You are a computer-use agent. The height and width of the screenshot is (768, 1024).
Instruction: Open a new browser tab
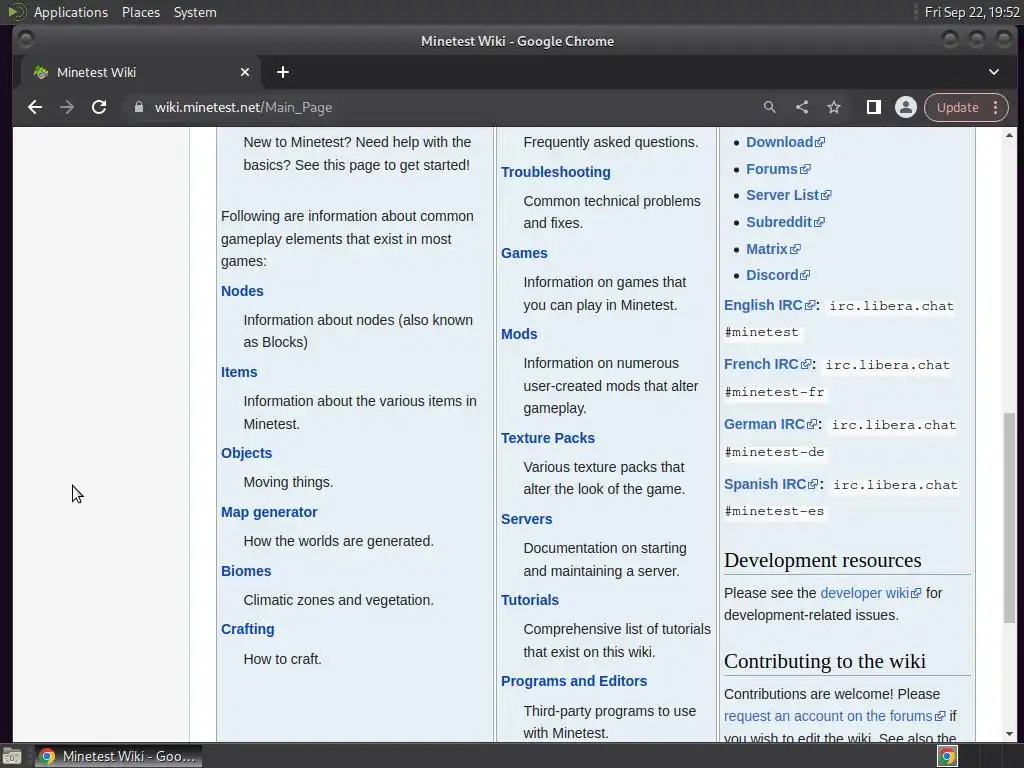283,72
